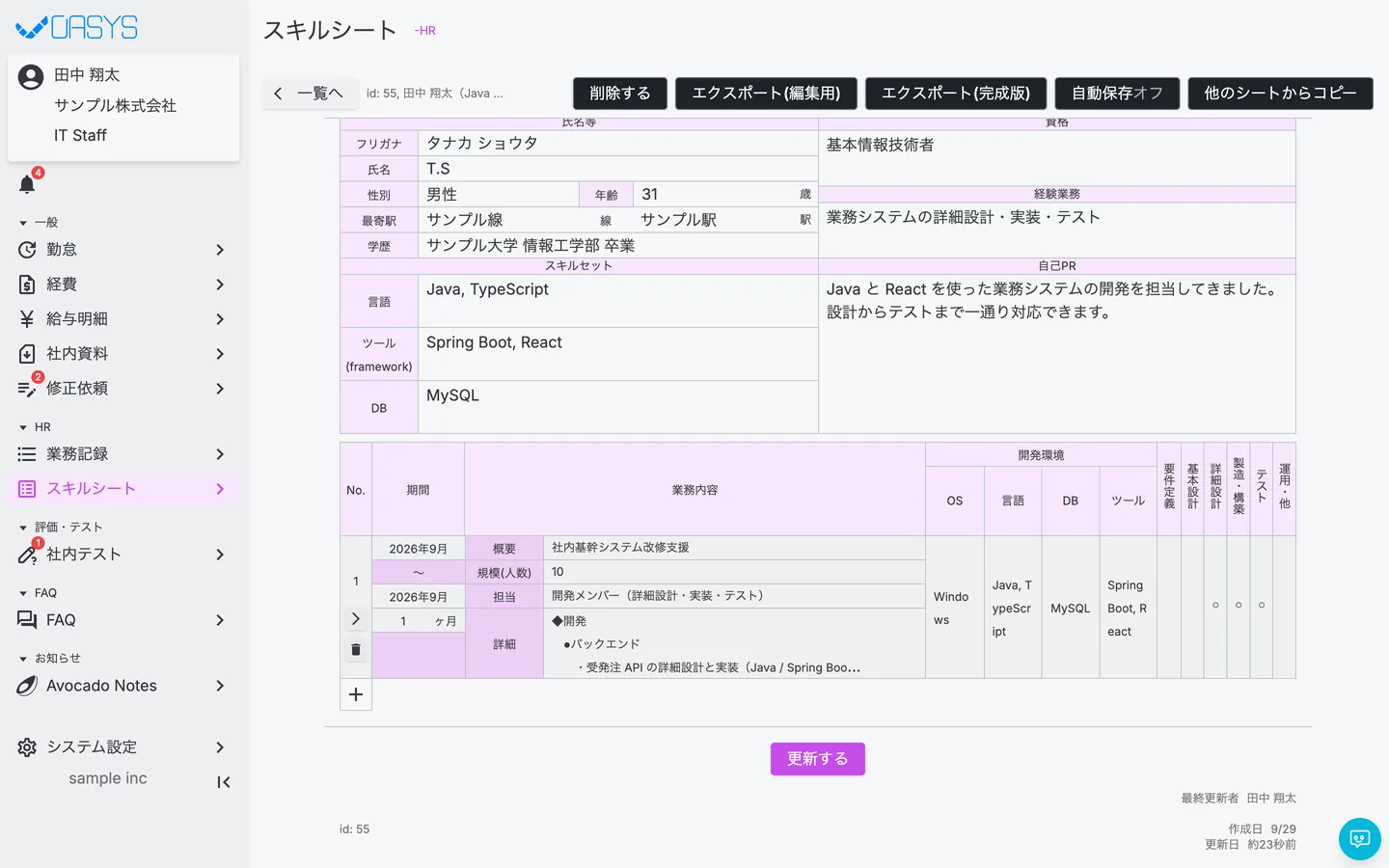This screenshot has height=868, width=1389.
Task: Click the エクスポート(編集用) button
Action: click(x=766, y=94)
